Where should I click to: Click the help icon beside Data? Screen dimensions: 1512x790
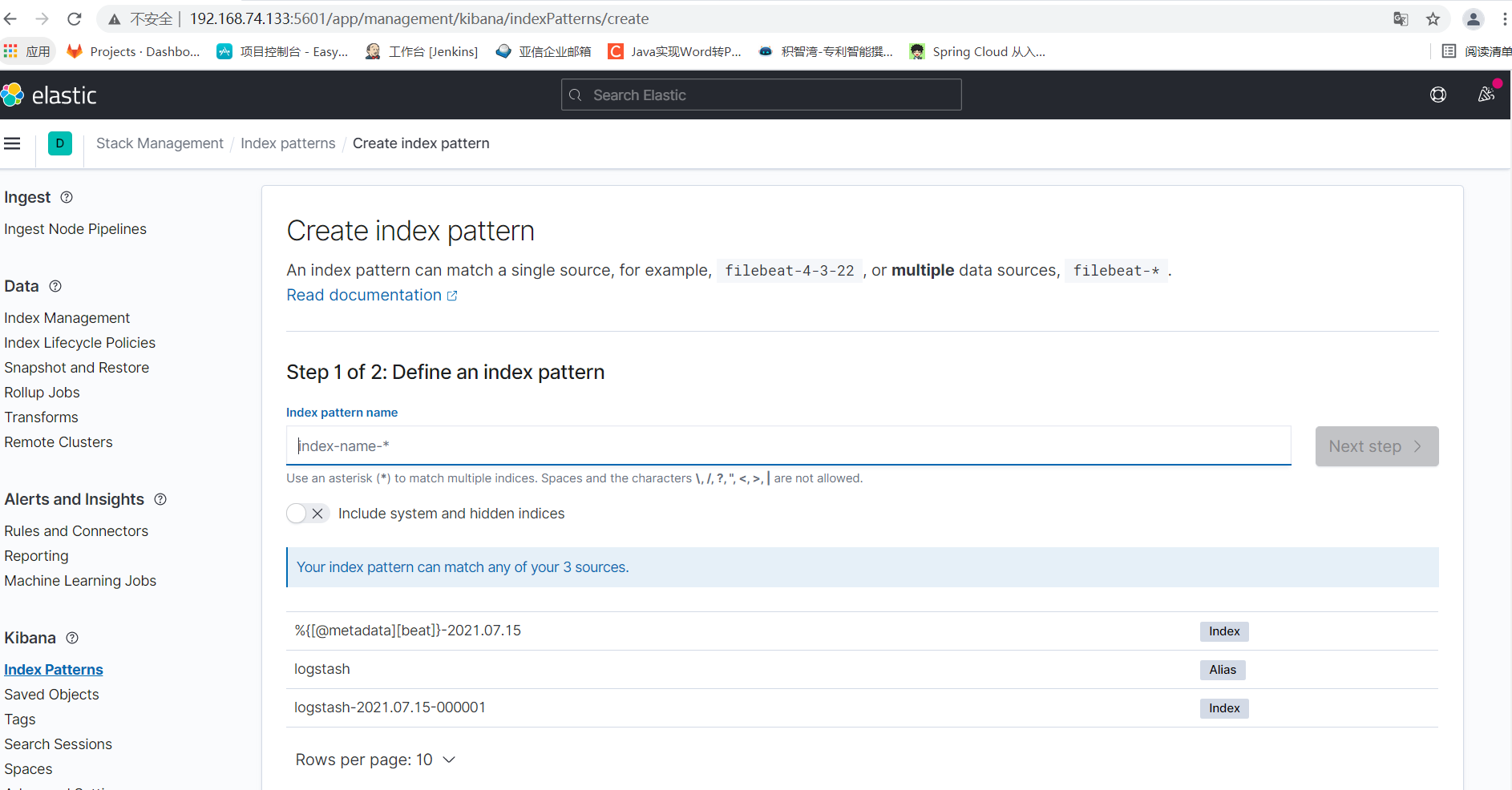tap(55, 286)
